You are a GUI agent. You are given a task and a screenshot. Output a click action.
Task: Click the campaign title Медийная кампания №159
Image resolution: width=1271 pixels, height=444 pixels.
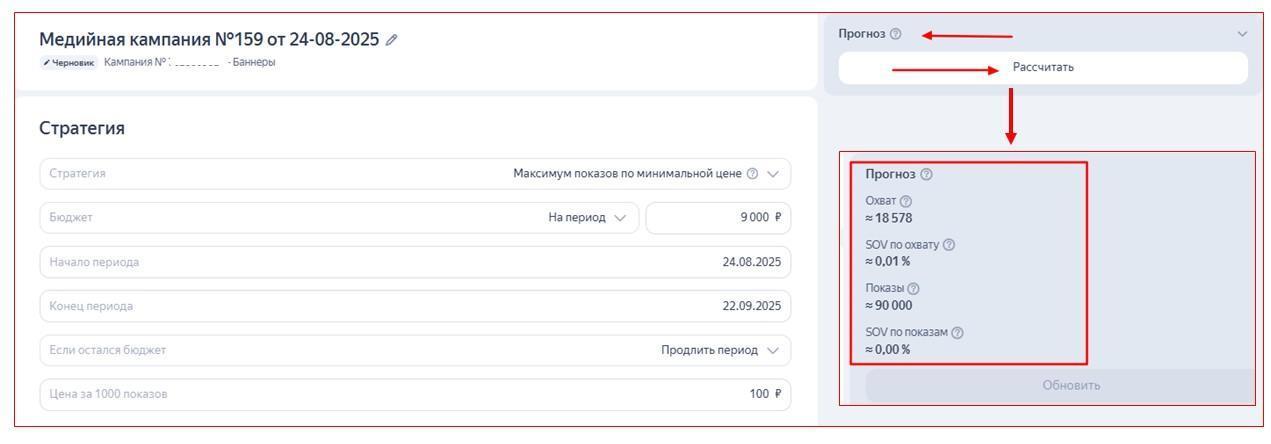pyautogui.click(x=208, y=40)
